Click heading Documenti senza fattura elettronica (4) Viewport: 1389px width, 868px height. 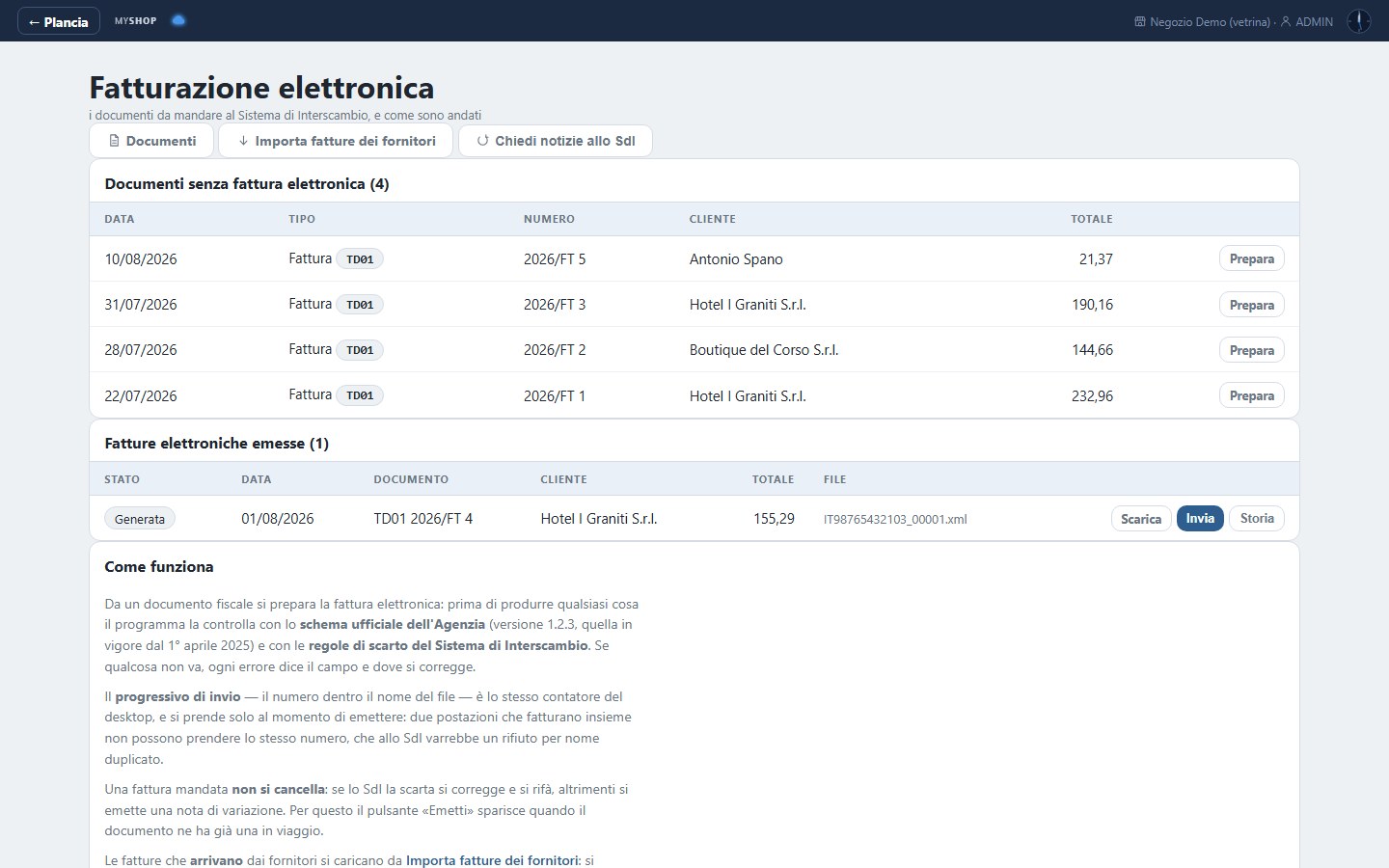247,183
